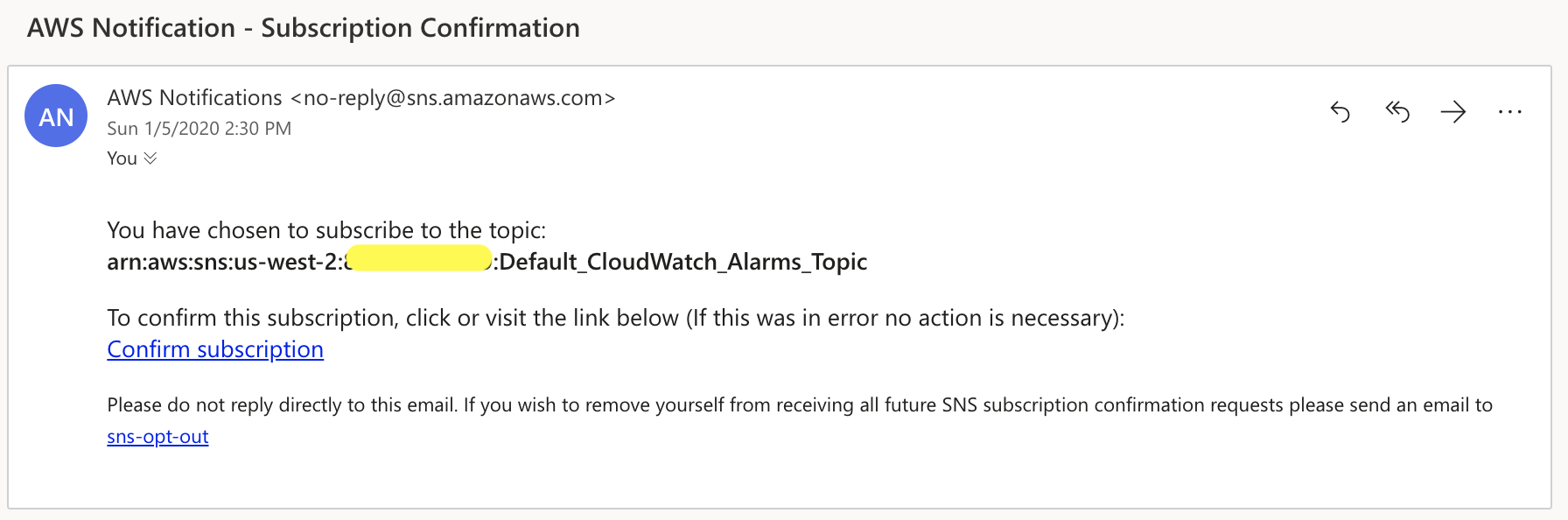1568x520 pixels.
Task: Click the Forward arrow icon
Action: (1453, 112)
